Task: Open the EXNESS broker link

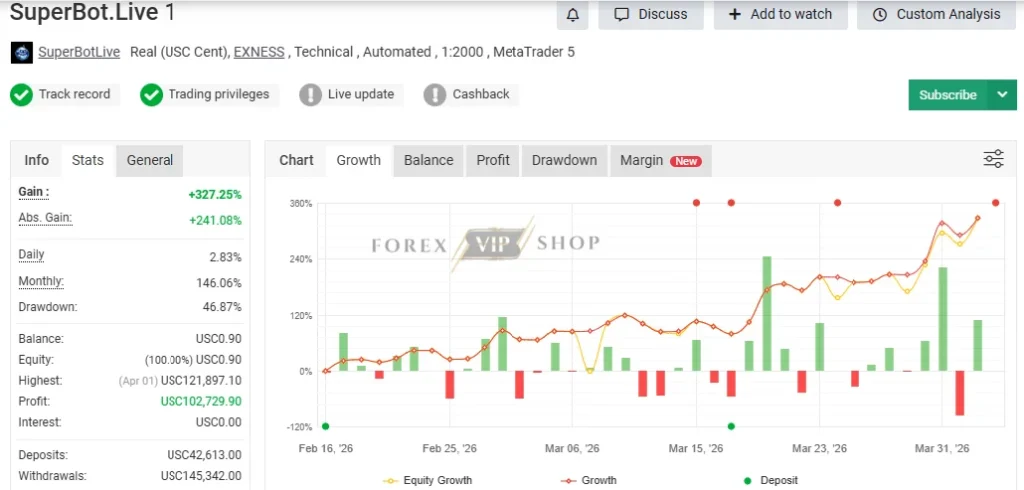Action: click(259, 52)
